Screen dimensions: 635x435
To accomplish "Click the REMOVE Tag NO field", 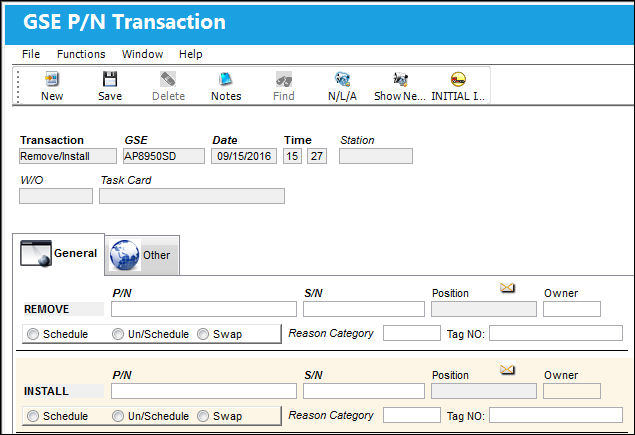I will coord(556,333).
